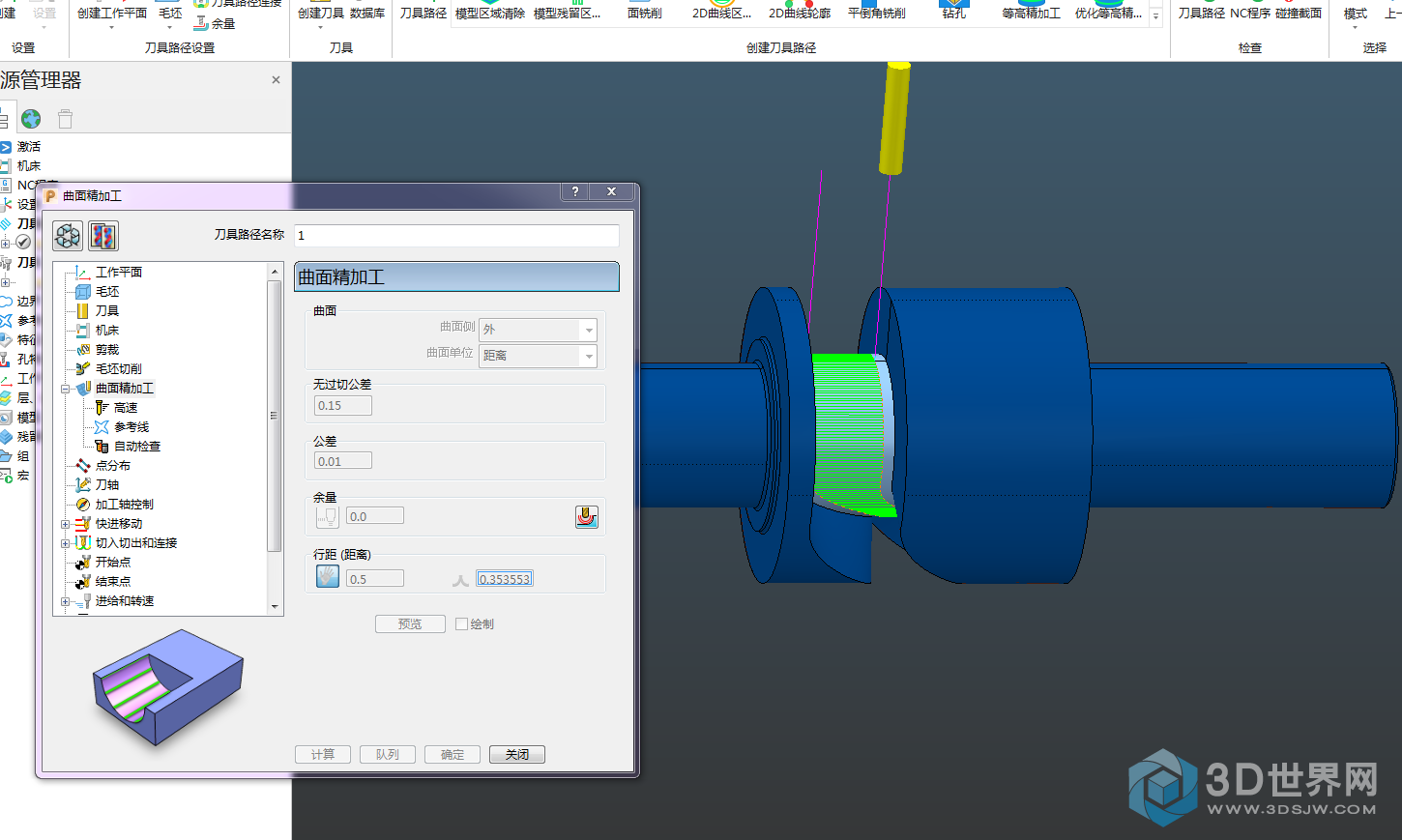
Task: Expand the toolpath strategies gallery arrow
Action: tap(1155, 15)
